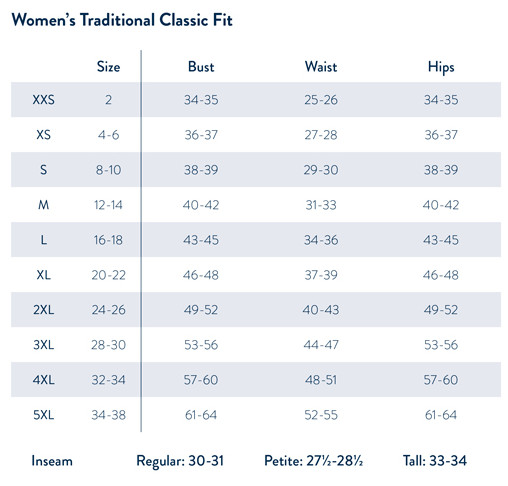
Task: Click the XS size 4-6 cell
Action: [108, 135]
